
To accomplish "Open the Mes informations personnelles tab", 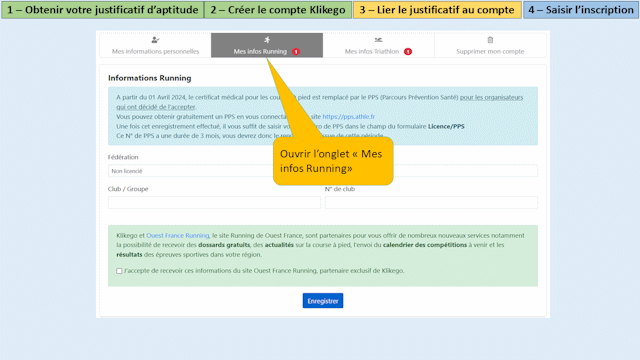I will click(x=155, y=45).
